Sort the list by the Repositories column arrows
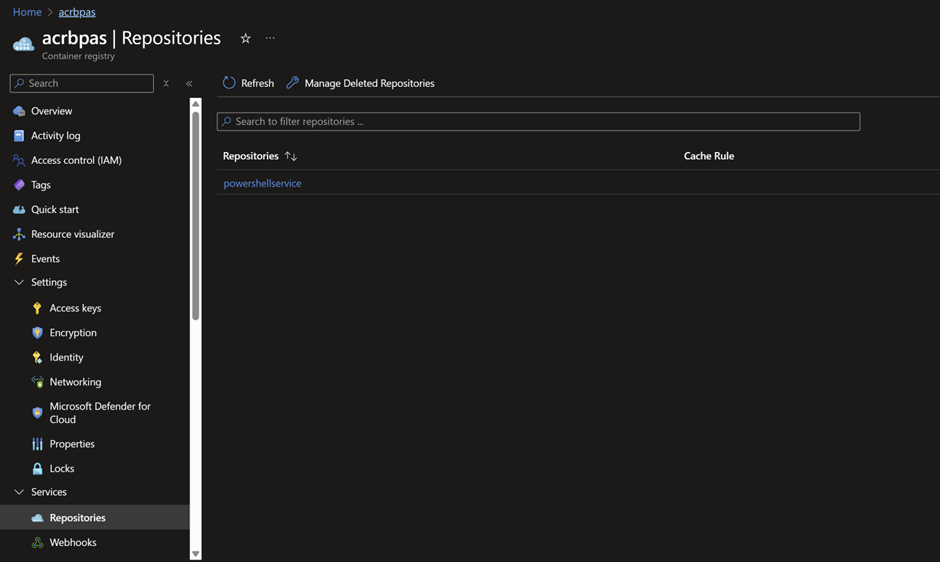940x562 pixels. [291, 156]
